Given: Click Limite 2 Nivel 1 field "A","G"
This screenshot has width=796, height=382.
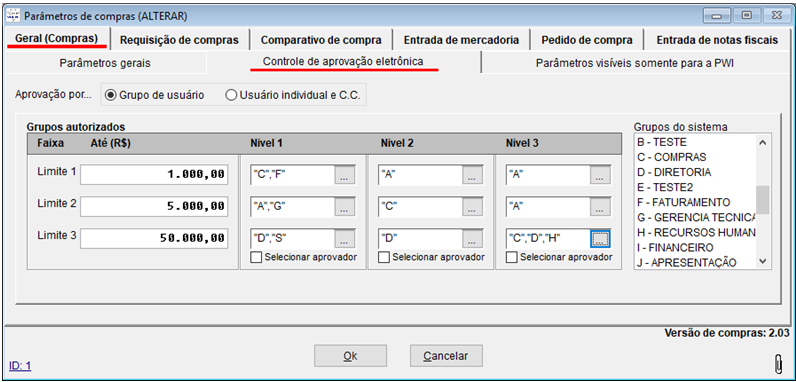Looking at the screenshot, I should point(293,206).
